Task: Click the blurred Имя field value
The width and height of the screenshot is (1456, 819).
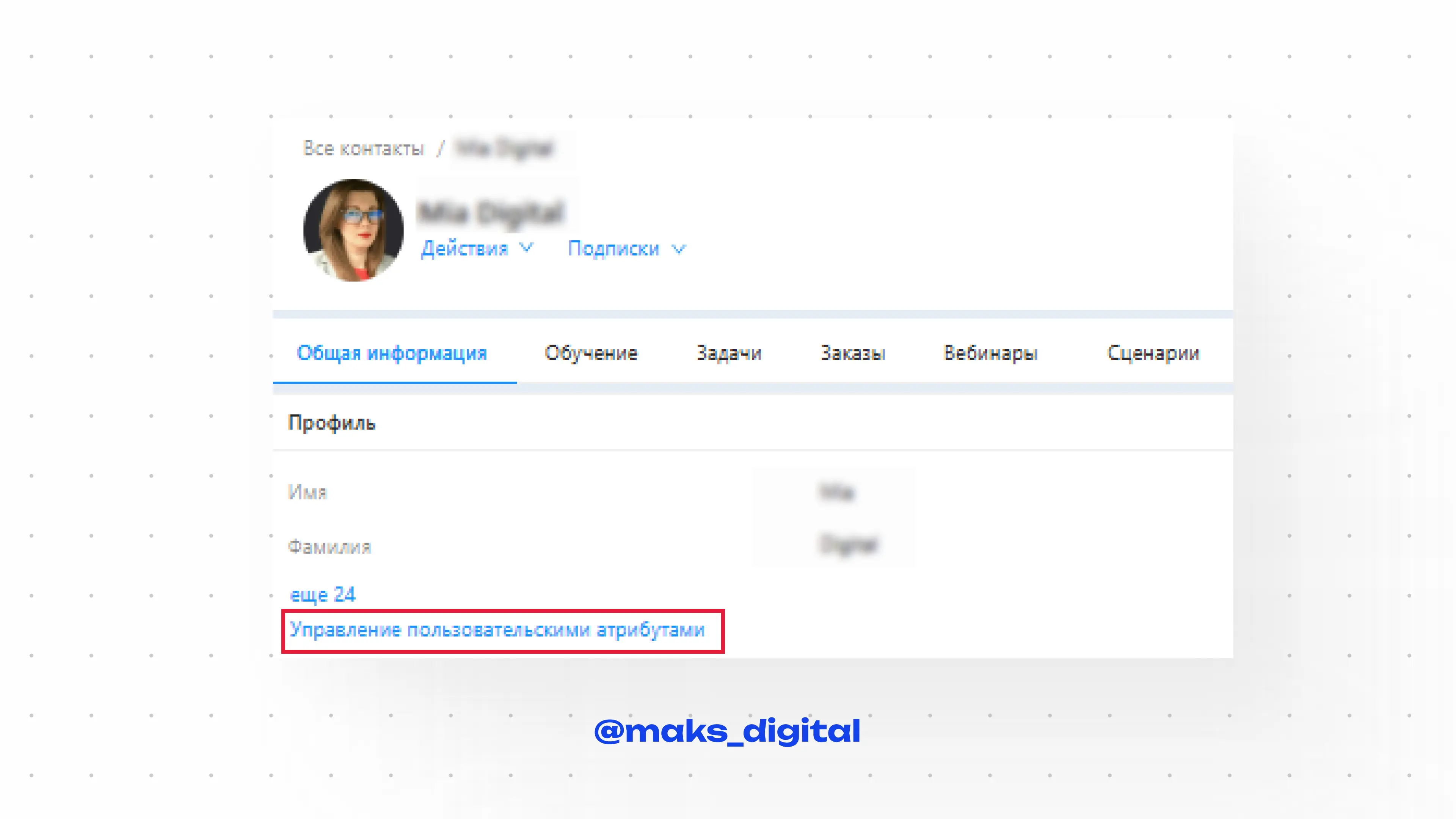Action: pos(836,492)
